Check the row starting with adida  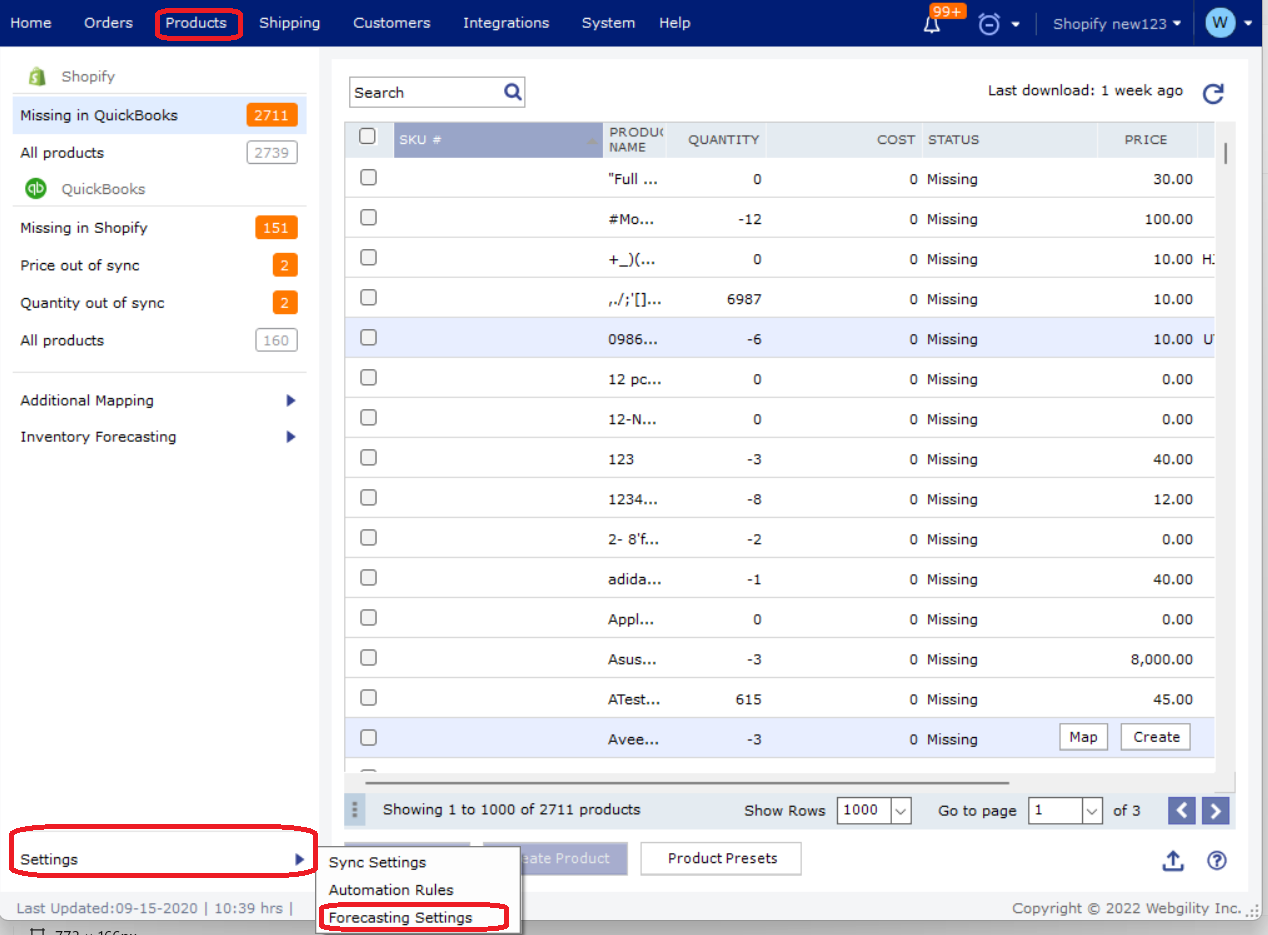tap(368, 577)
